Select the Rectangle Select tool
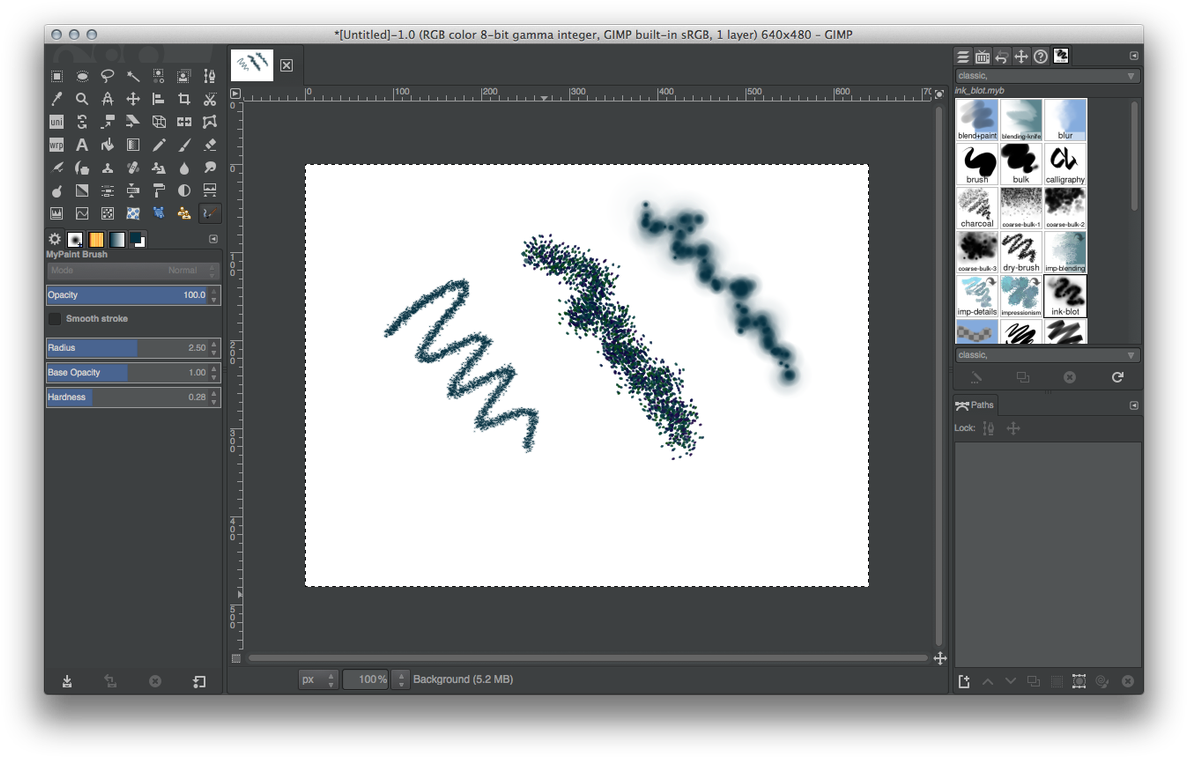 coord(56,75)
